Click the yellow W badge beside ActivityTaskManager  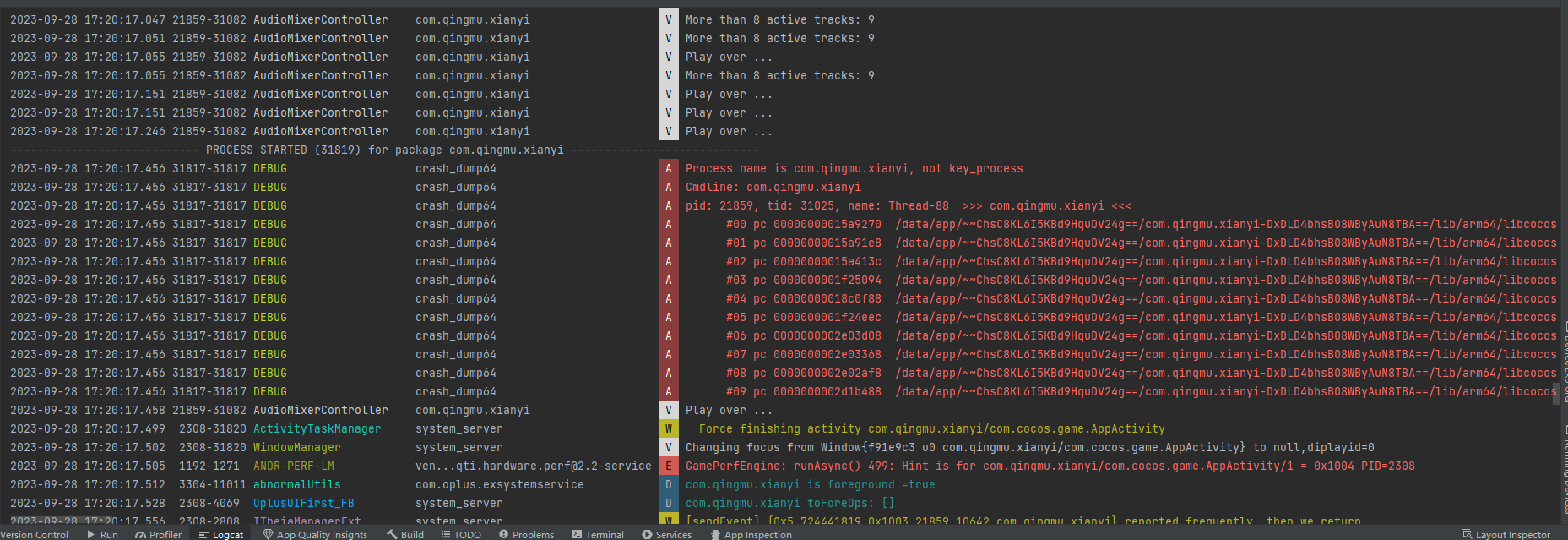tap(668, 428)
